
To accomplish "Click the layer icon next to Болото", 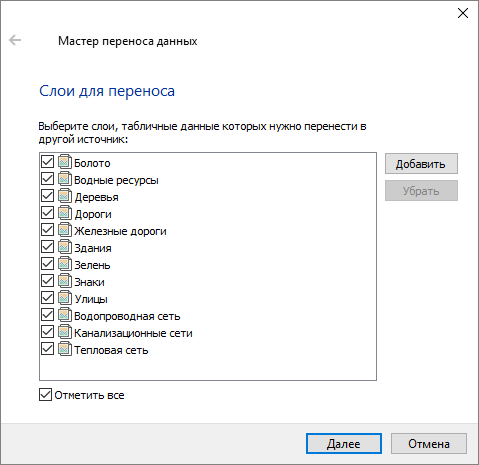I will tap(65, 162).
